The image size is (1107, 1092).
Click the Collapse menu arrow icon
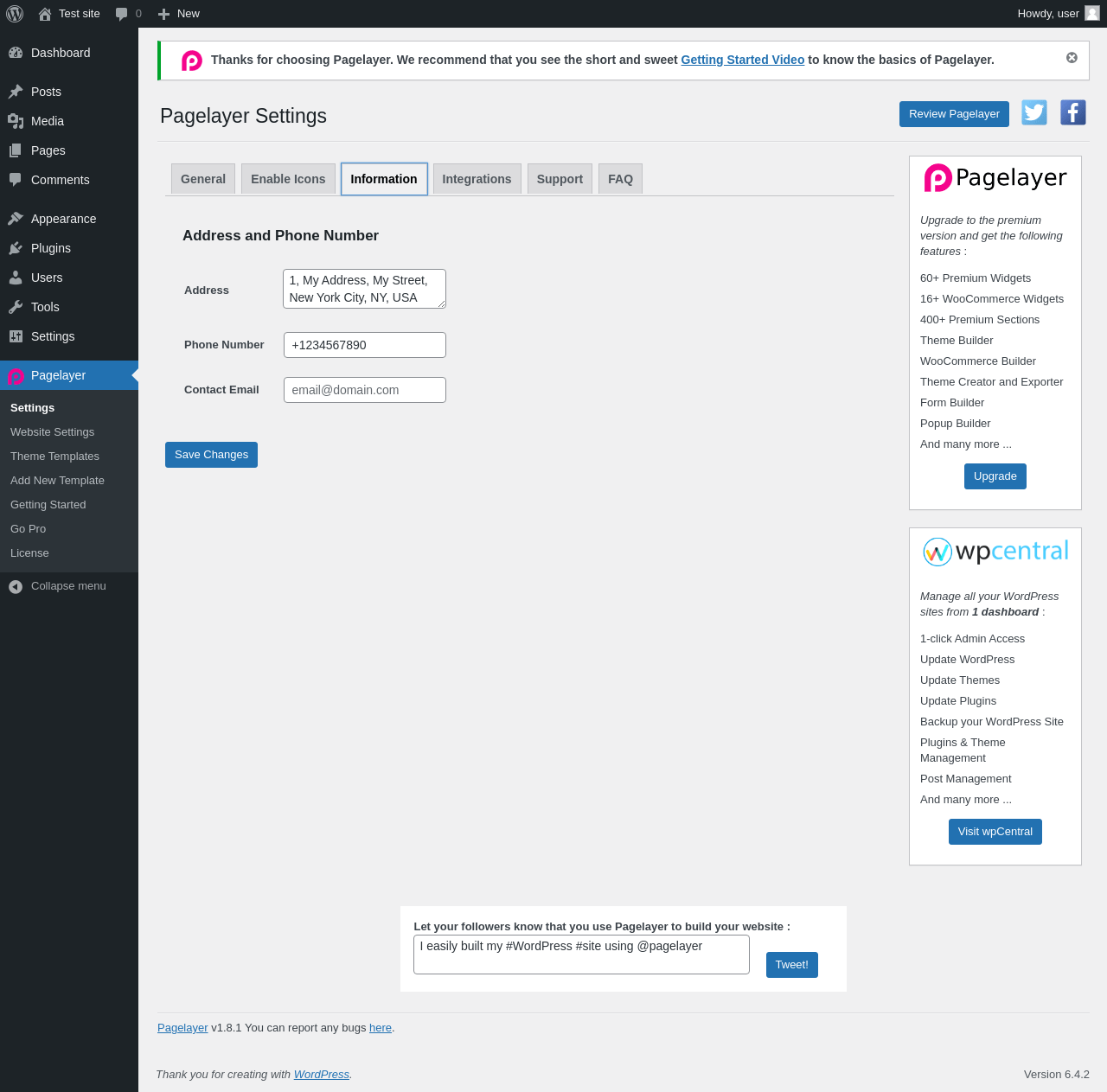[x=16, y=587]
